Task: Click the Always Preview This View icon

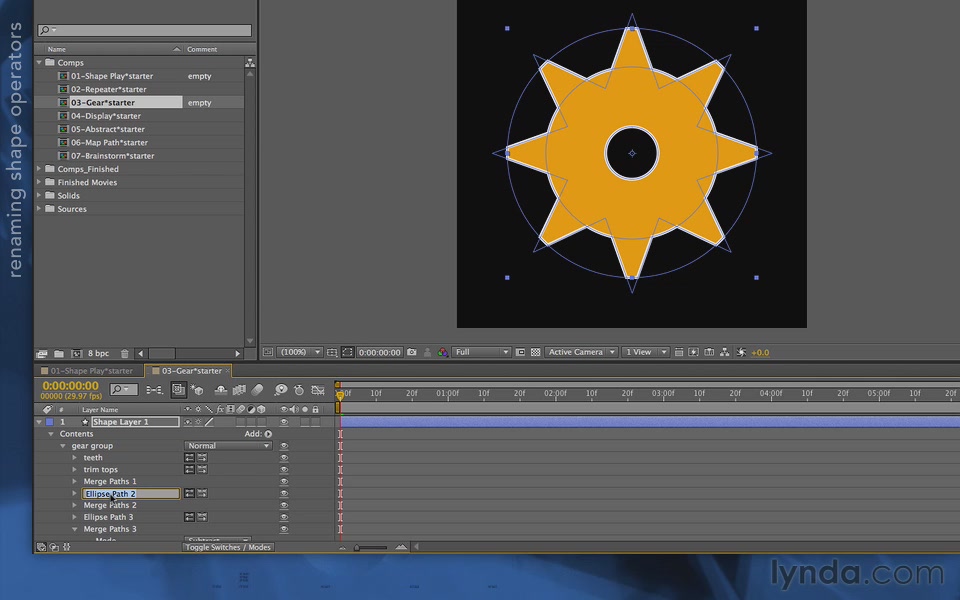Action: click(268, 352)
